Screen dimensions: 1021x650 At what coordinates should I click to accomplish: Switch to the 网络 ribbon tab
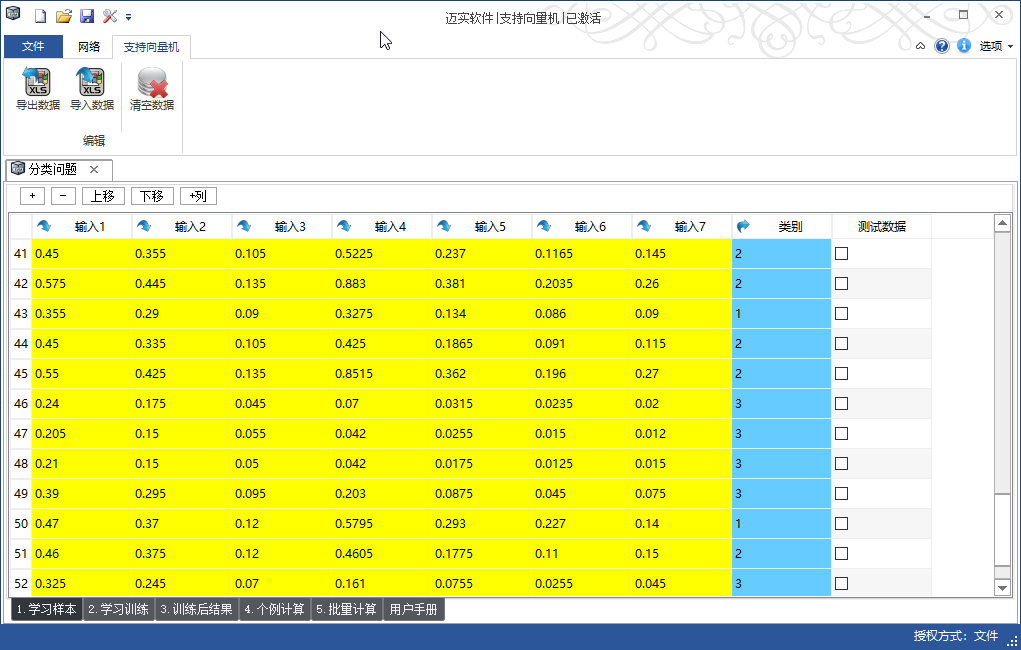click(x=89, y=47)
